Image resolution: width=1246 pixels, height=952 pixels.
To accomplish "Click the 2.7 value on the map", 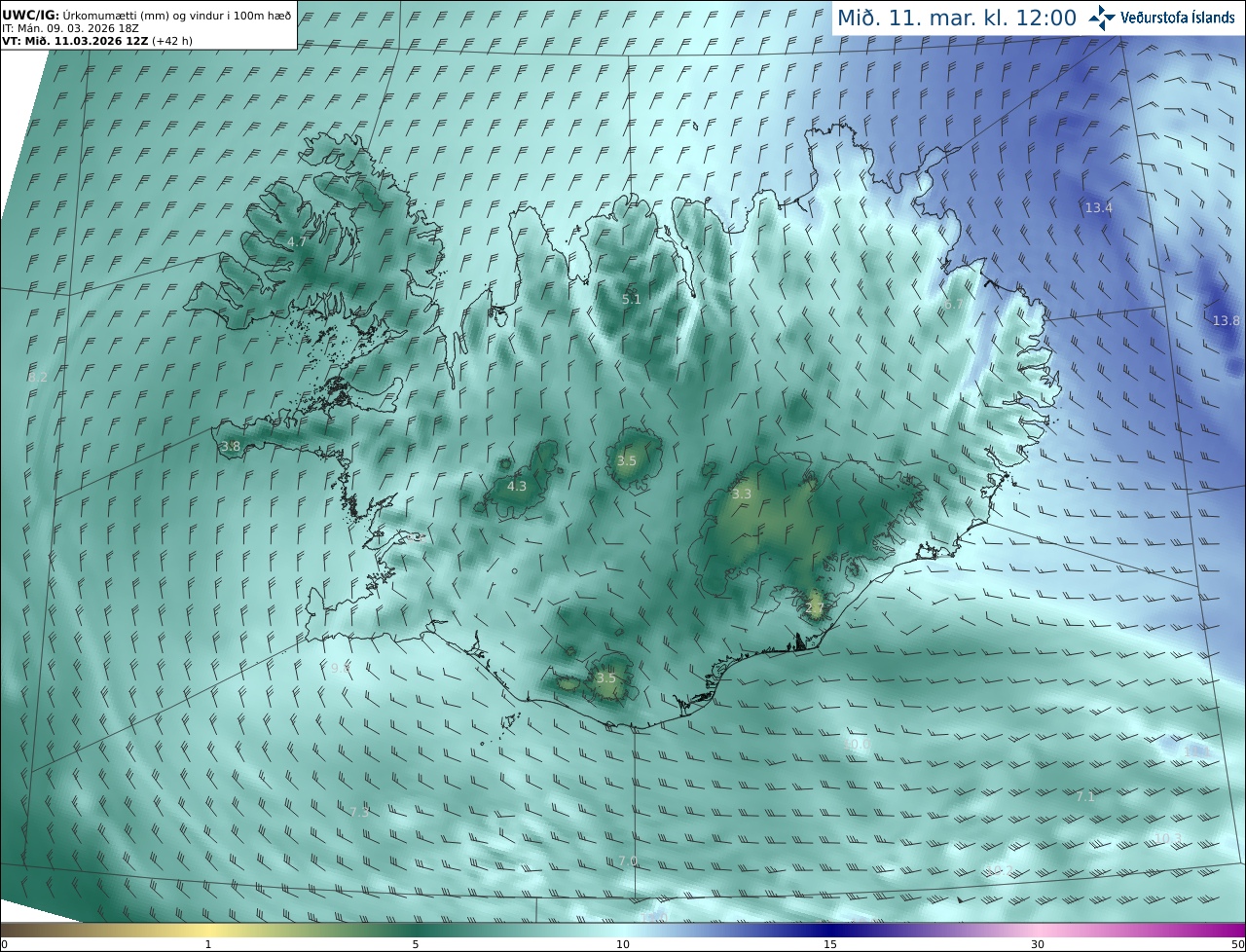I will click(815, 608).
